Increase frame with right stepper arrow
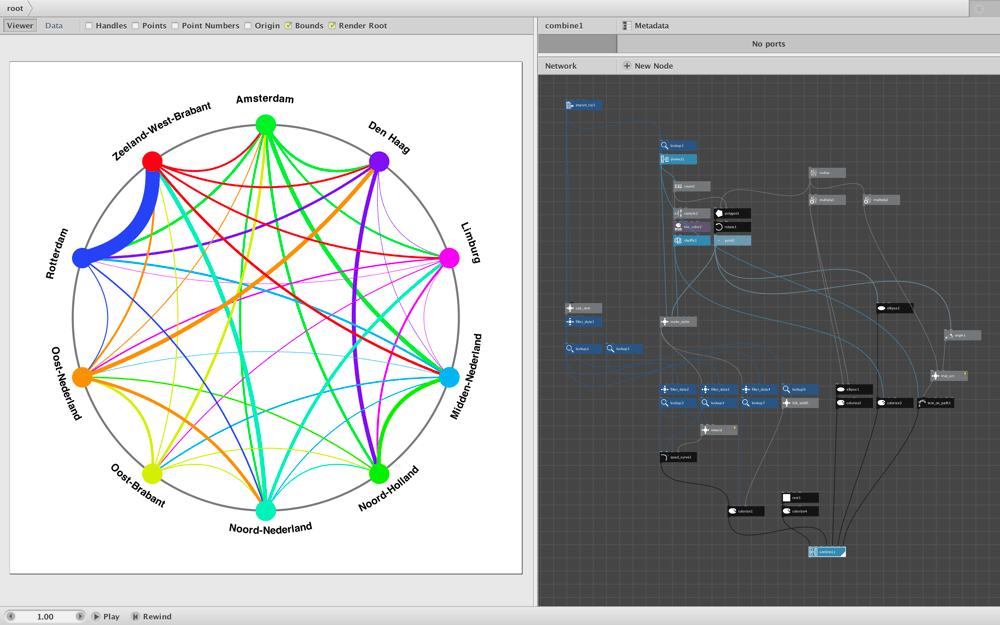The image size is (1000, 625). [80, 616]
